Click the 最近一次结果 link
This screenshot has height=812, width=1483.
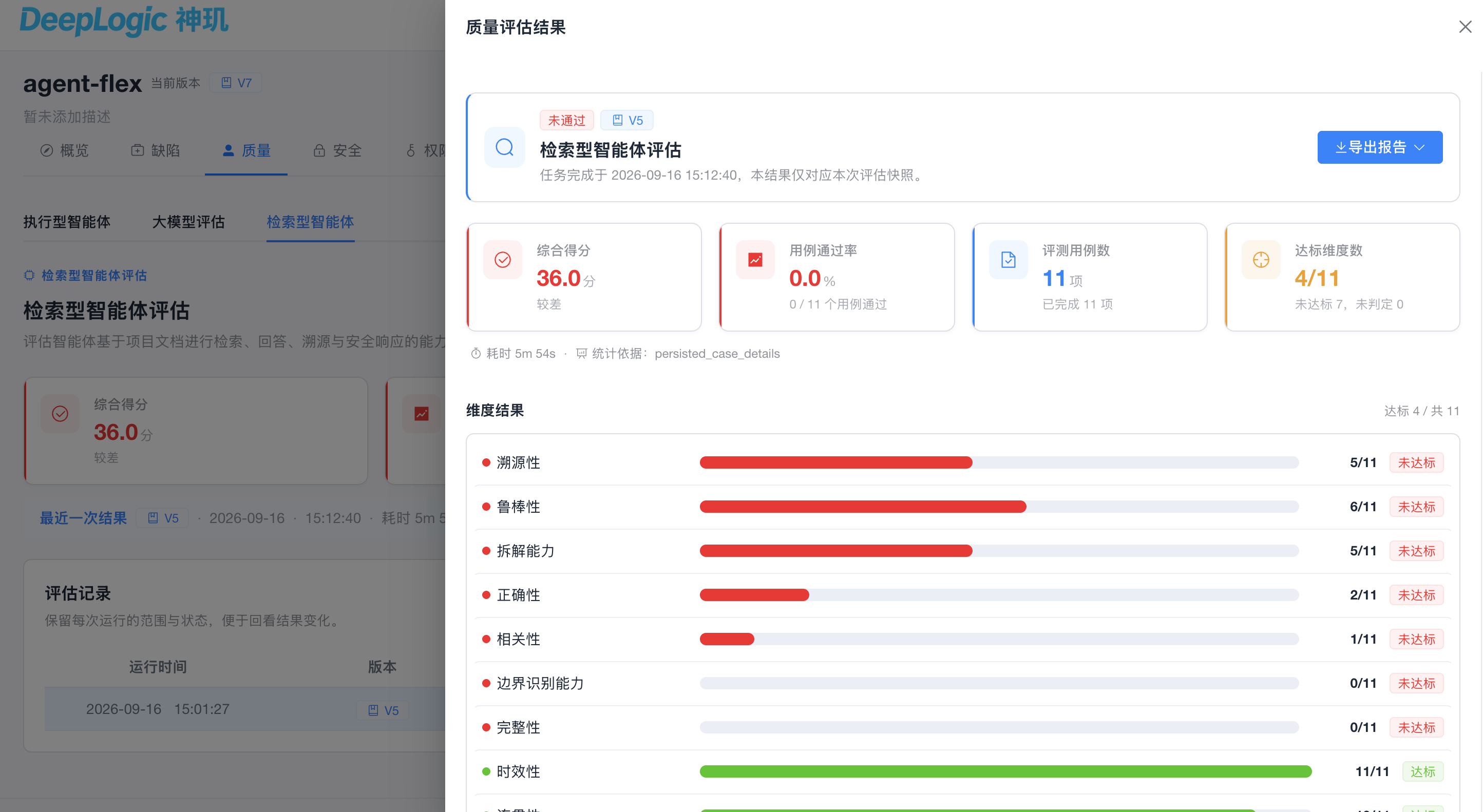[x=83, y=518]
